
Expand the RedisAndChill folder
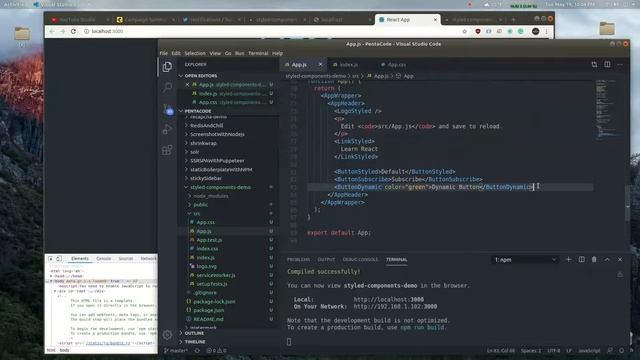[207, 126]
